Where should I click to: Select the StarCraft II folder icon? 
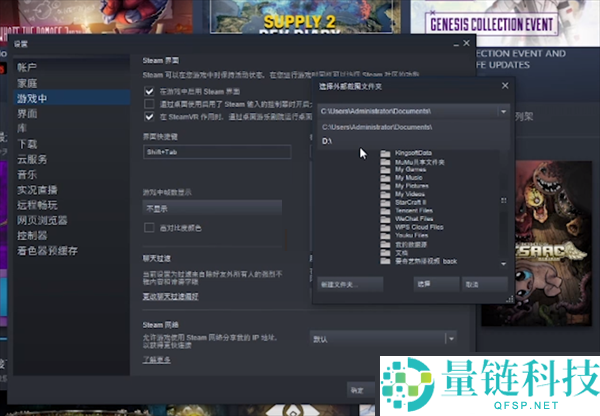(x=385, y=202)
